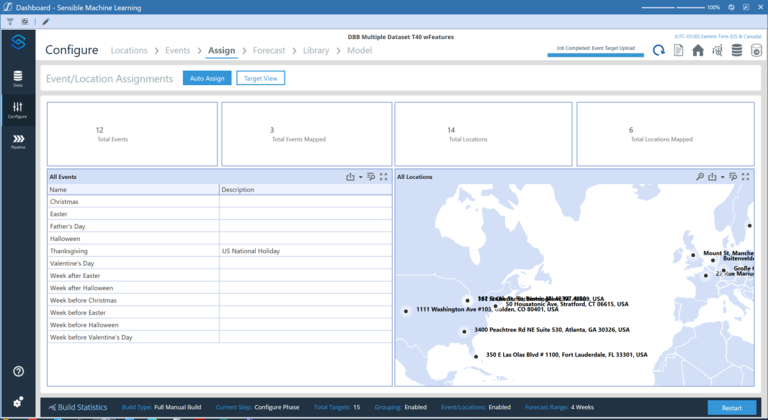Select the Christmas event row
768x420 pixels.
point(219,201)
